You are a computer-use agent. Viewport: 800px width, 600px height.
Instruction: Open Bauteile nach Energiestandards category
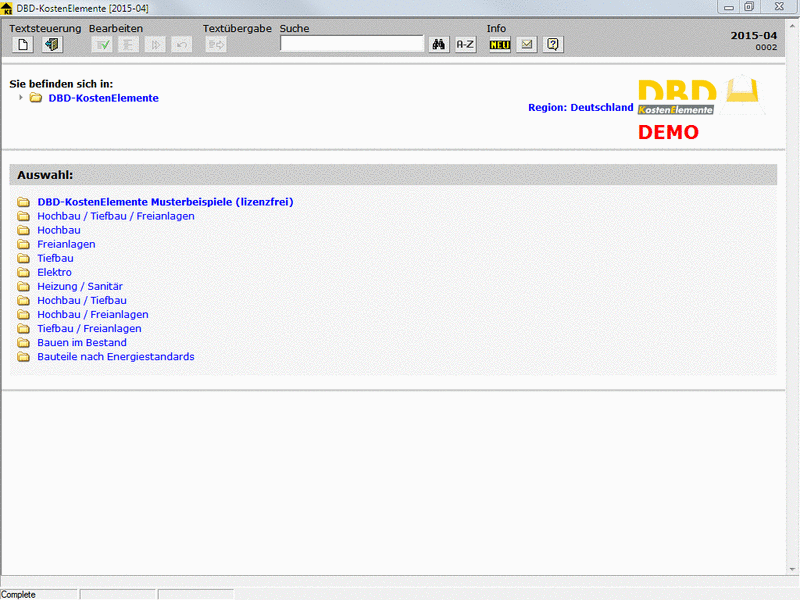[116, 357]
